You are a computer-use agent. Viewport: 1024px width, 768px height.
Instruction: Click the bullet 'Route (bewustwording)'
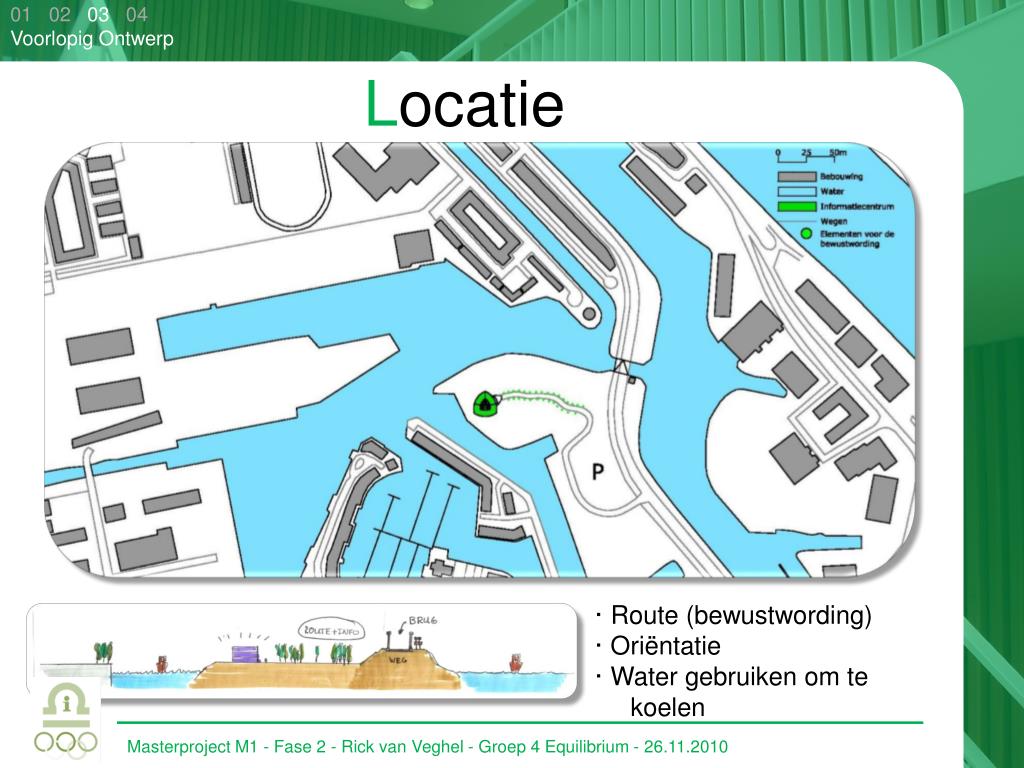pos(741,615)
